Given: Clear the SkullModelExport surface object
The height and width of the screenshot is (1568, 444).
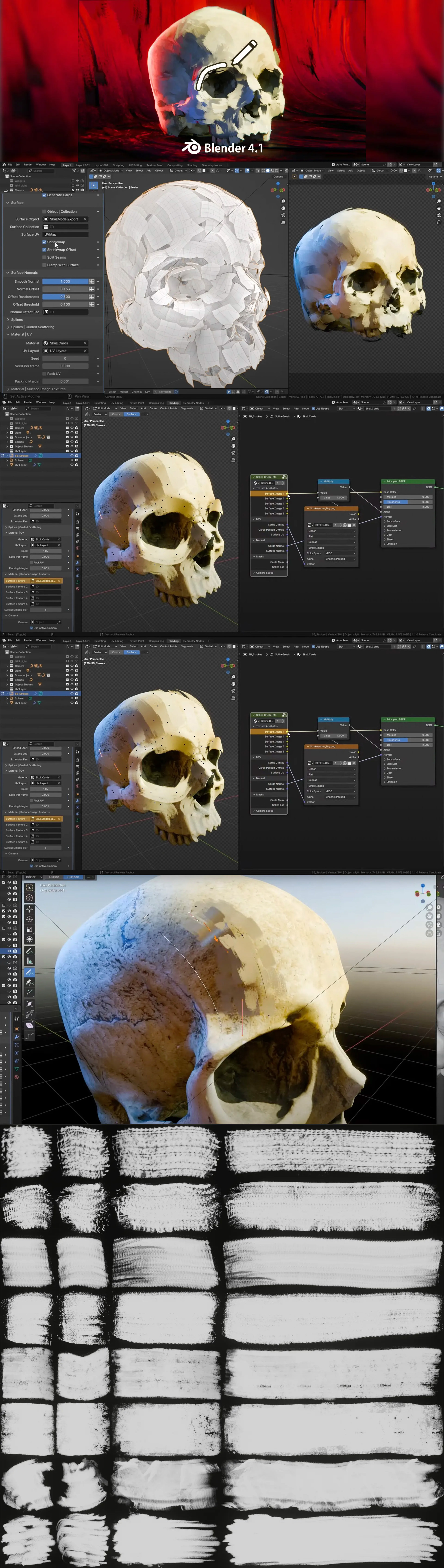Looking at the screenshot, I should tap(85, 219).
